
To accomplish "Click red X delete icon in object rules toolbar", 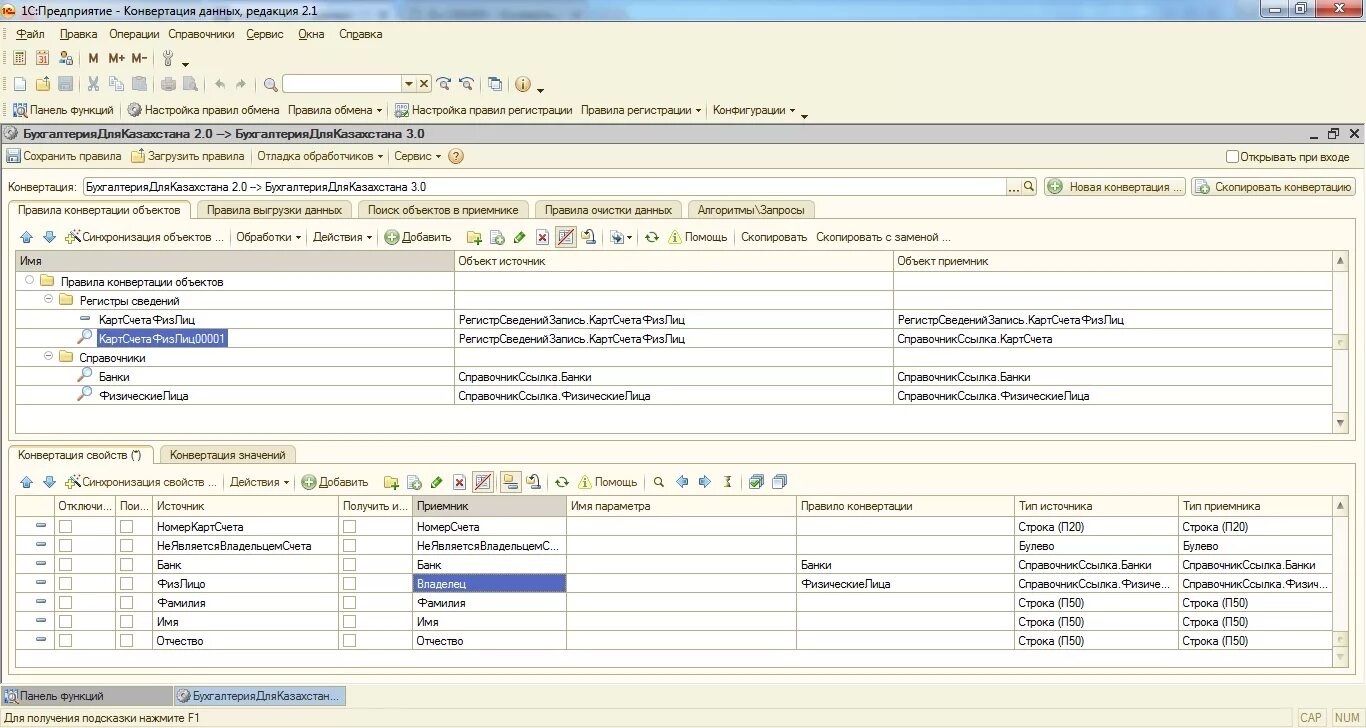I will (x=542, y=237).
